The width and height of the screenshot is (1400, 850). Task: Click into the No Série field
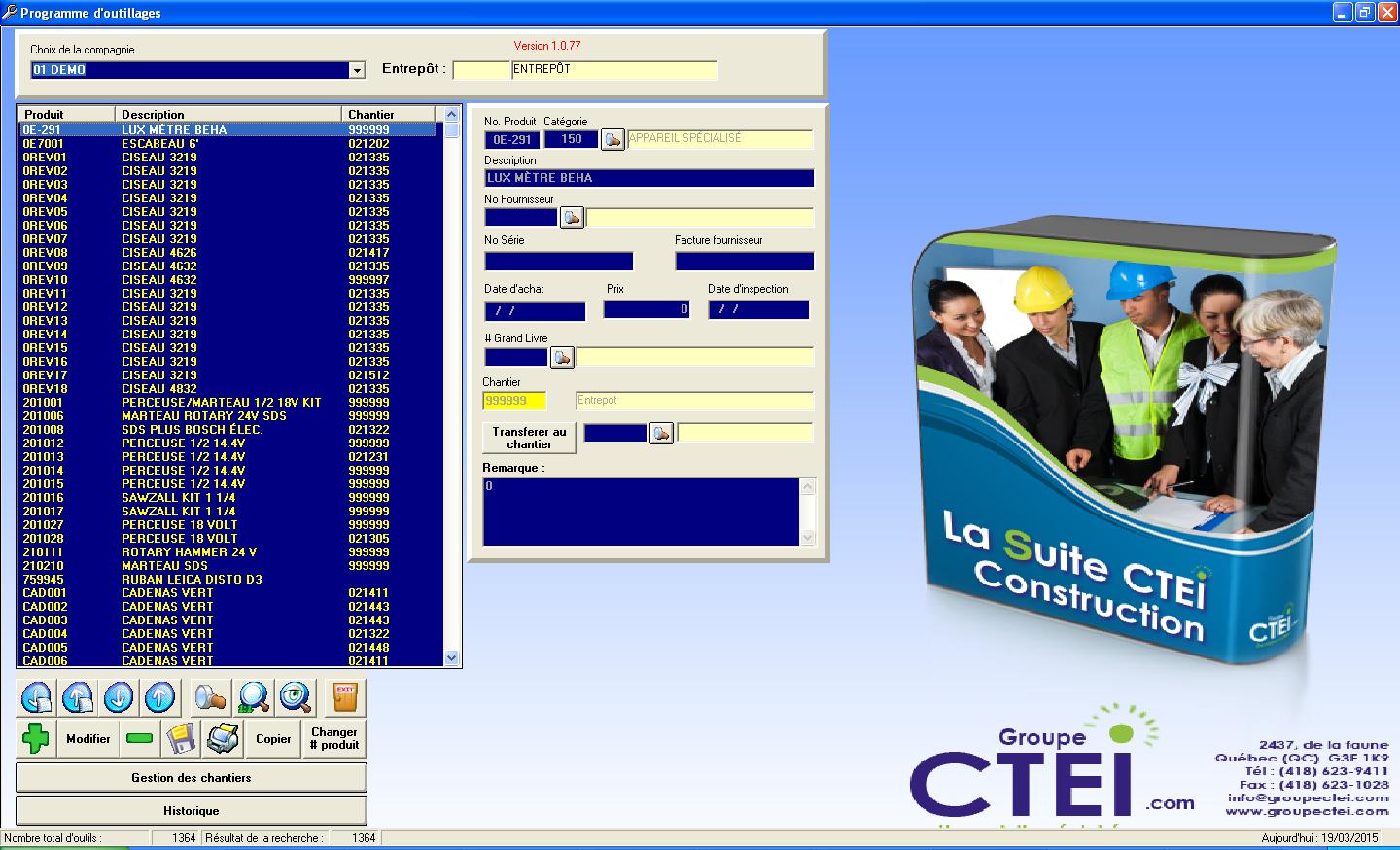coord(558,261)
